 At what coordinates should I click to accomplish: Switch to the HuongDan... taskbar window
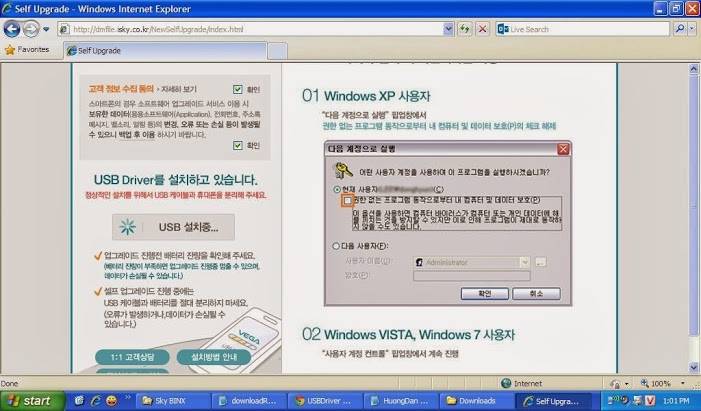coord(400,401)
